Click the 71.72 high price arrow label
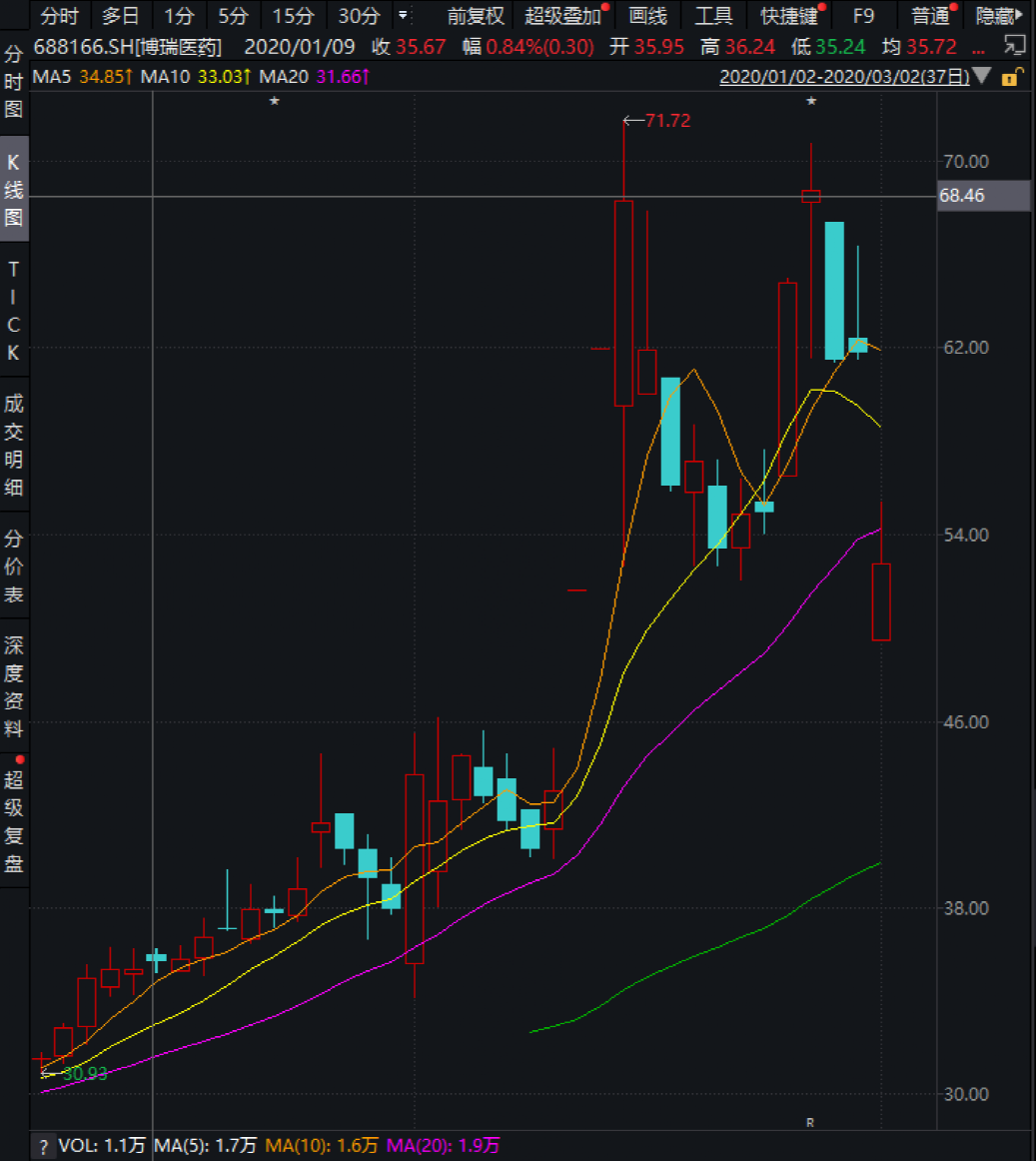The image size is (1036, 1161). (x=656, y=121)
